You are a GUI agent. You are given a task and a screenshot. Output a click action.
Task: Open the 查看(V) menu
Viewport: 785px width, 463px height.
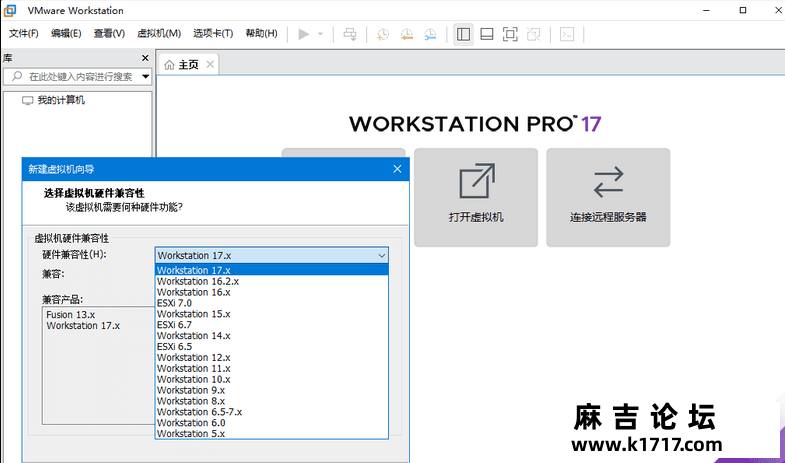(109, 34)
